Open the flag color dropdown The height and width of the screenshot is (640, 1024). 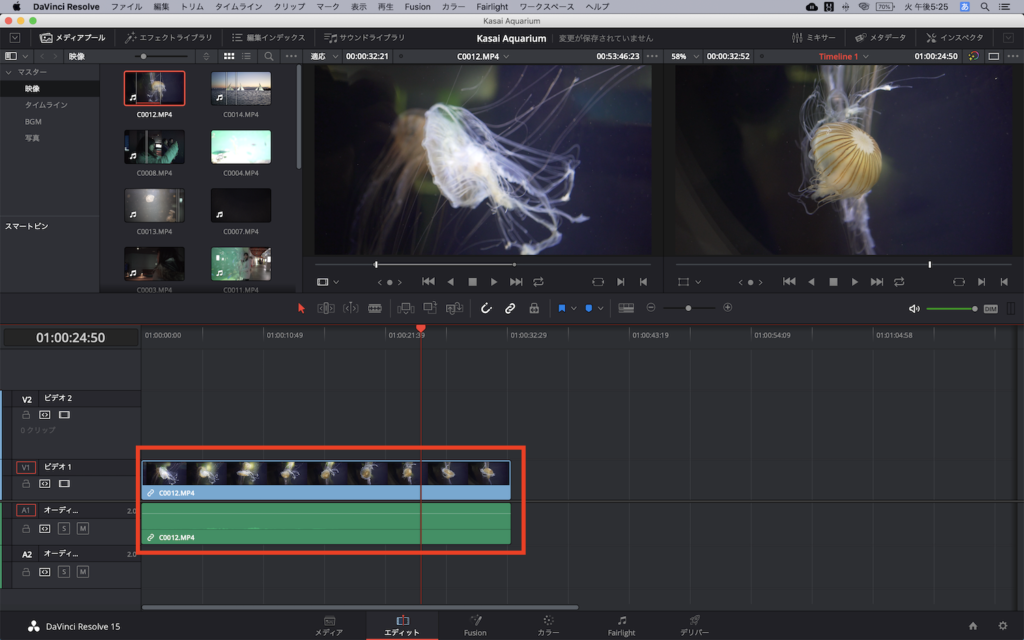coord(572,308)
